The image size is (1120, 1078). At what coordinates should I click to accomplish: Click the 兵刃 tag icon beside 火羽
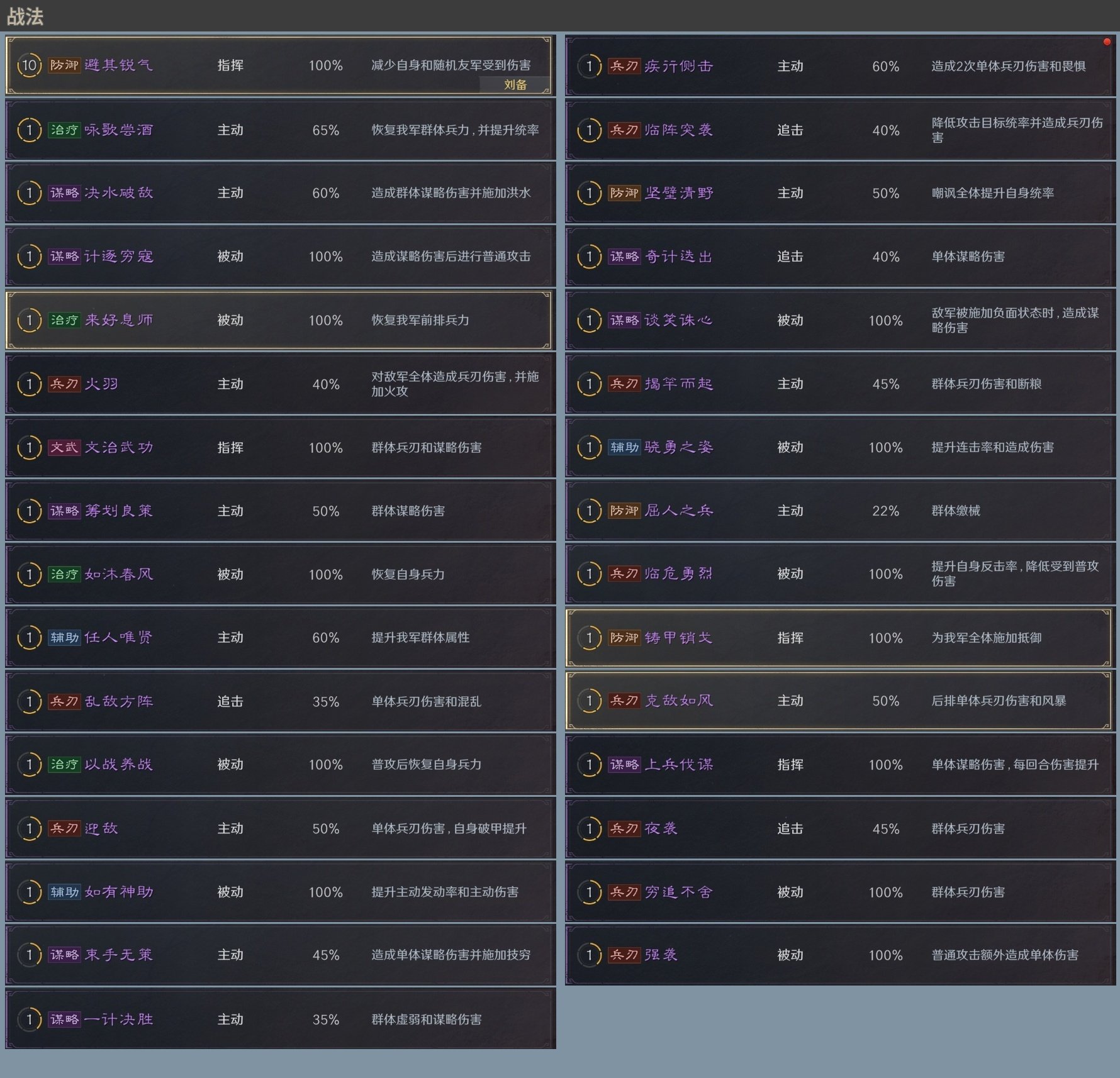click(65, 384)
